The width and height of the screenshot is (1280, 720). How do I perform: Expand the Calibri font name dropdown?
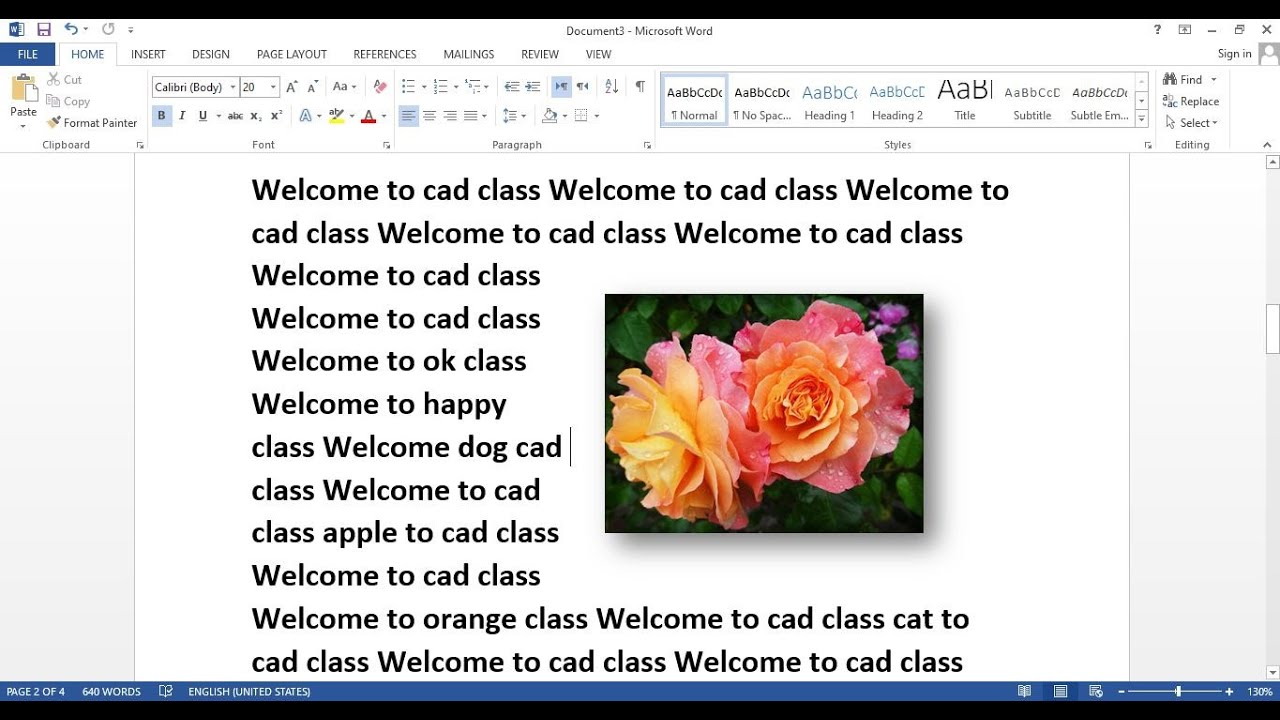[233, 87]
